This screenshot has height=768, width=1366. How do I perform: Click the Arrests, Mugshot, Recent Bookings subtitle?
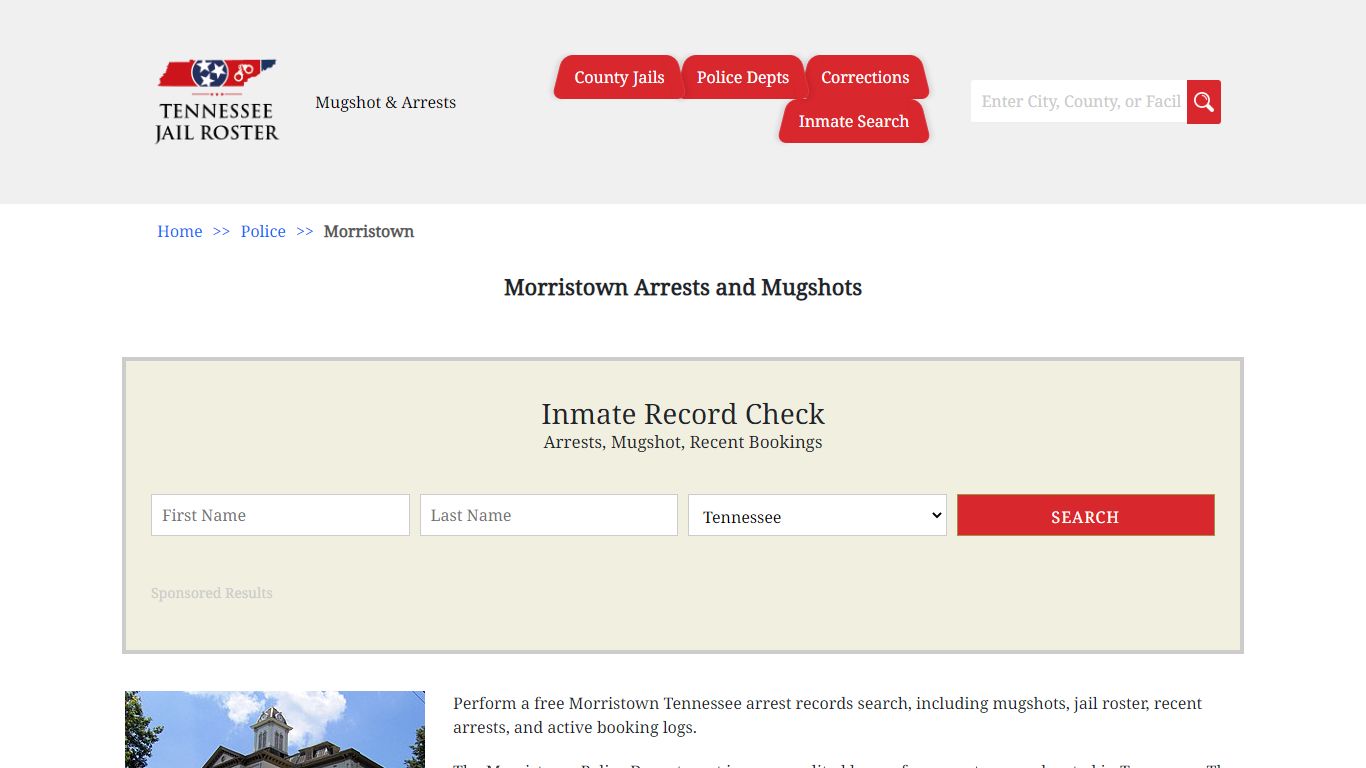(683, 442)
